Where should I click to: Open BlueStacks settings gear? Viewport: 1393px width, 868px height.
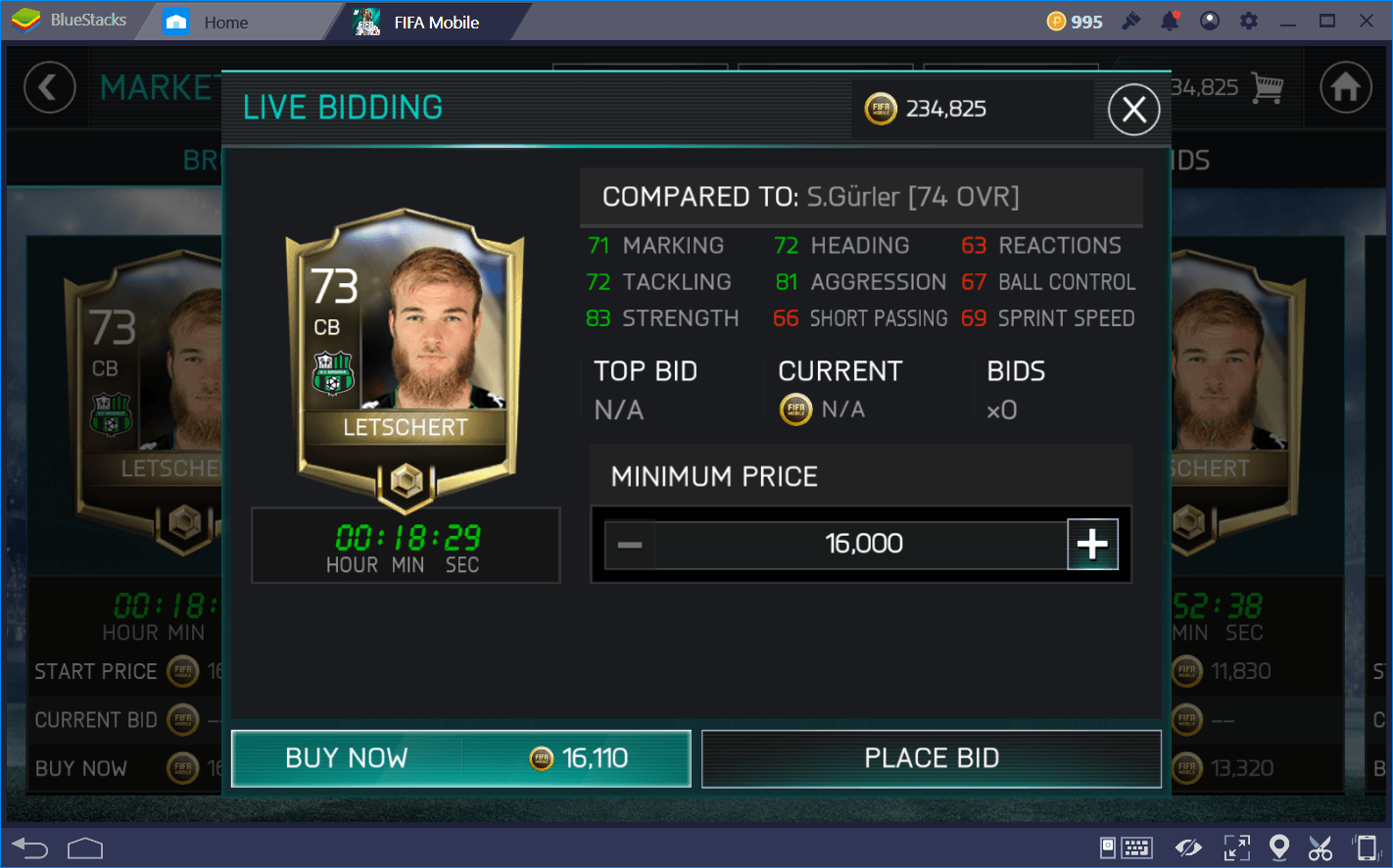(1249, 21)
